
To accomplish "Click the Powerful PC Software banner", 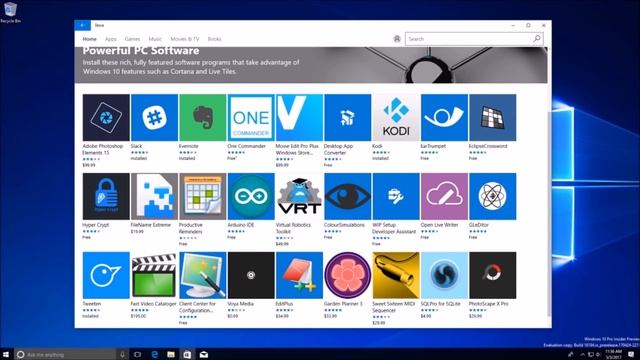I will click(x=311, y=65).
